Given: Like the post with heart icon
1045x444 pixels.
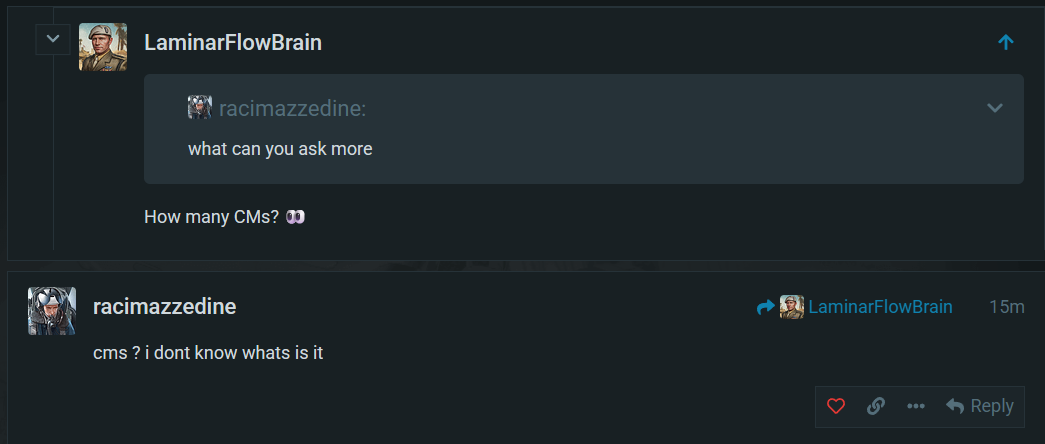Looking at the screenshot, I should click(836, 406).
